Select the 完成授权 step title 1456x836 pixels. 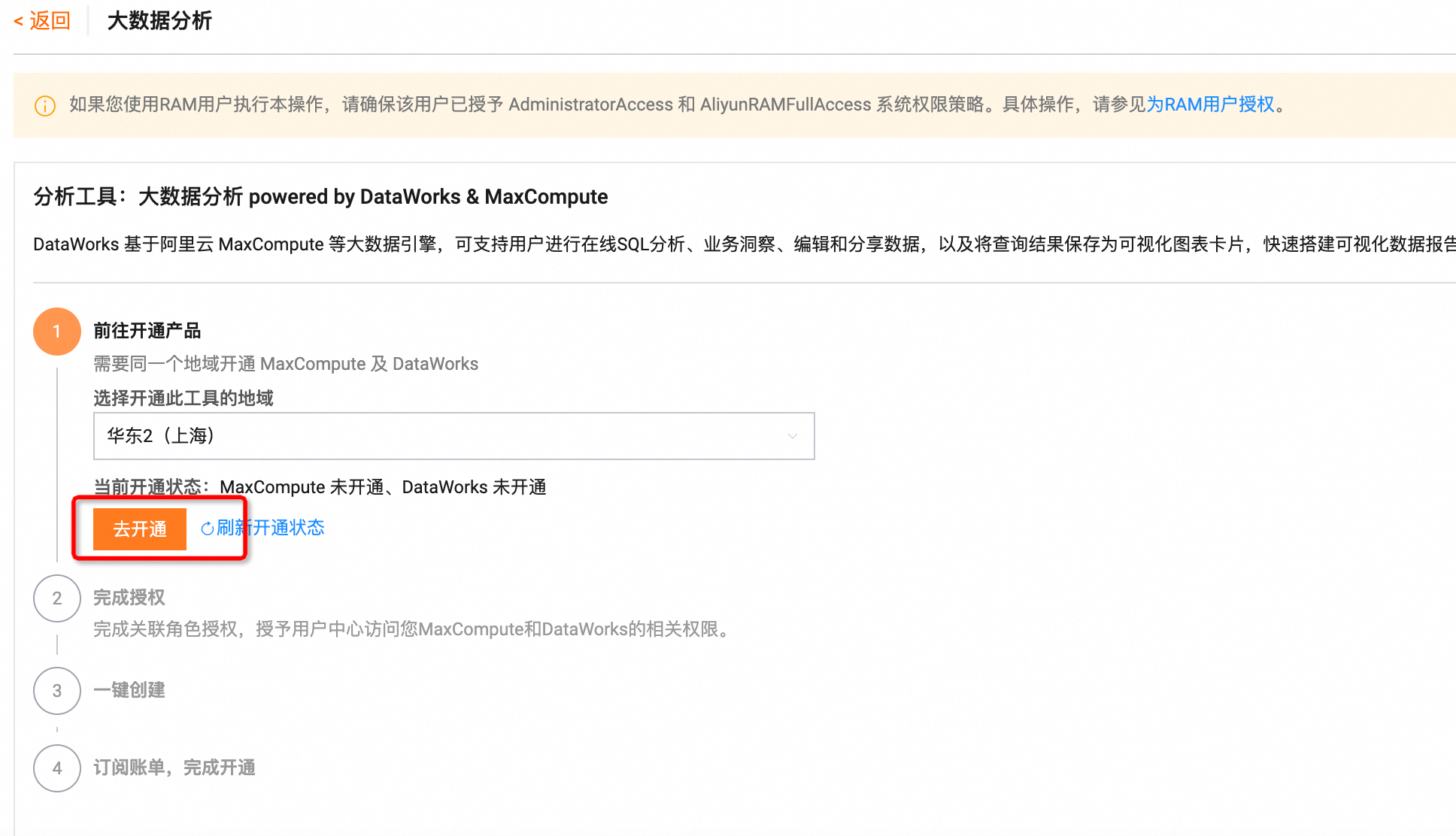pos(129,598)
